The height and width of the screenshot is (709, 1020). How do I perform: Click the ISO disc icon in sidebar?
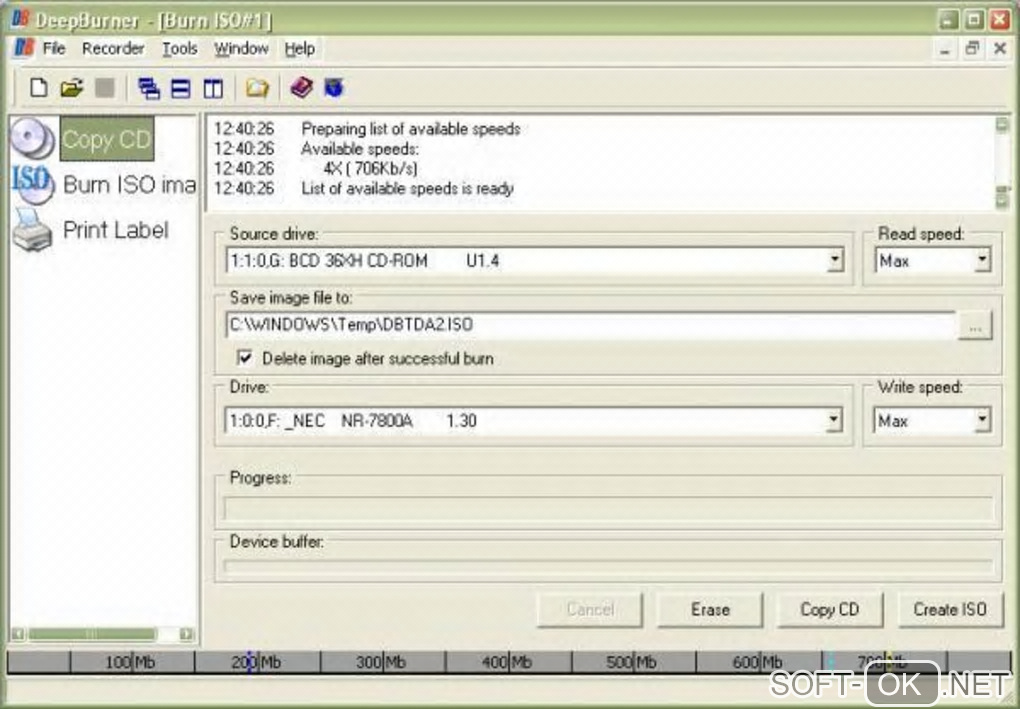(32, 185)
